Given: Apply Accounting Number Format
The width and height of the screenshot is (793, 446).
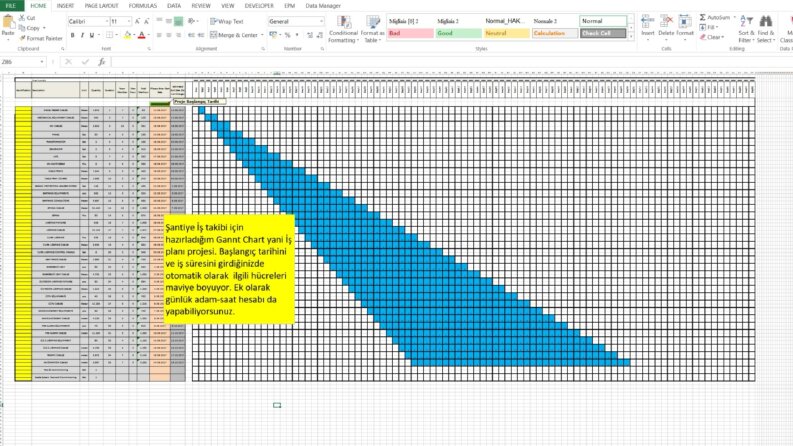Looking at the screenshot, I should click(x=274, y=35).
